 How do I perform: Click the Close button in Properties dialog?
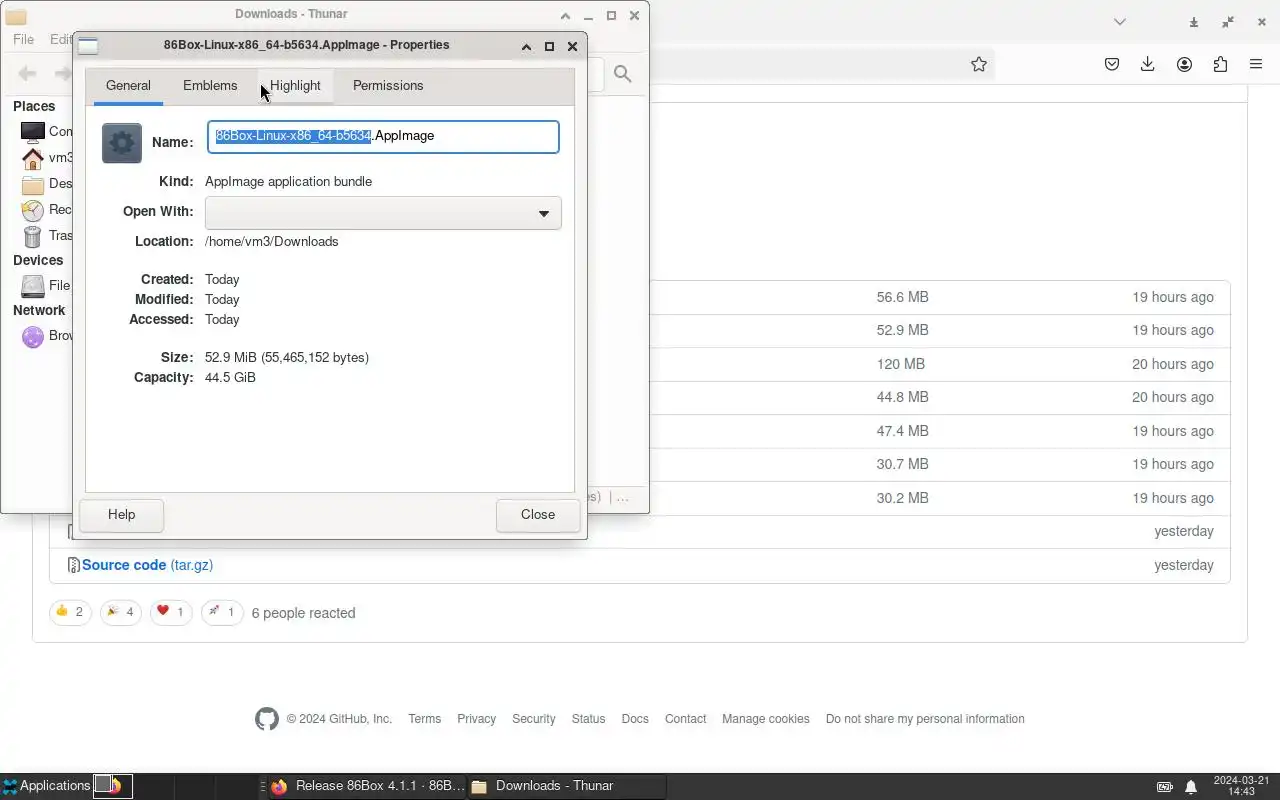tap(538, 515)
